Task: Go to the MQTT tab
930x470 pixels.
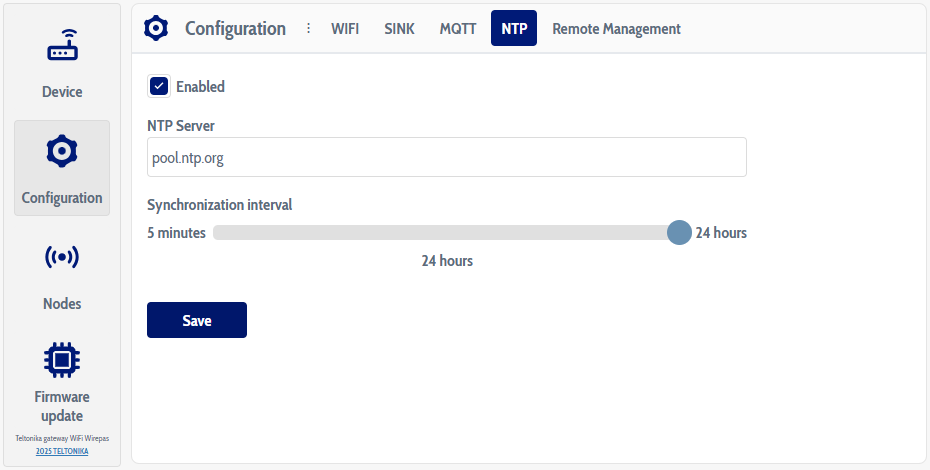Action: click(x=458, y=29)
